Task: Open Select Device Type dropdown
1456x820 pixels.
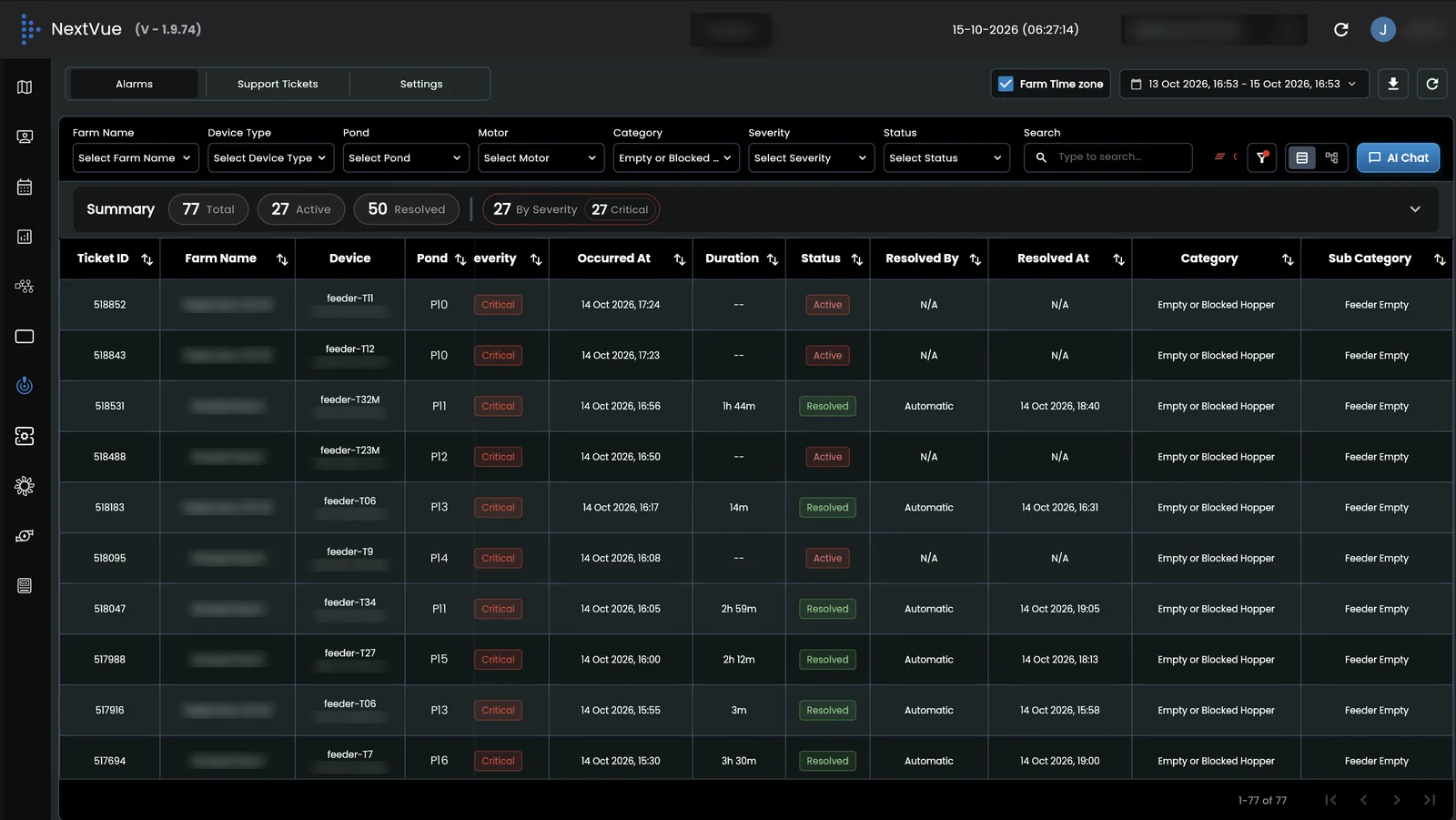Action: (x=270, y=158)
